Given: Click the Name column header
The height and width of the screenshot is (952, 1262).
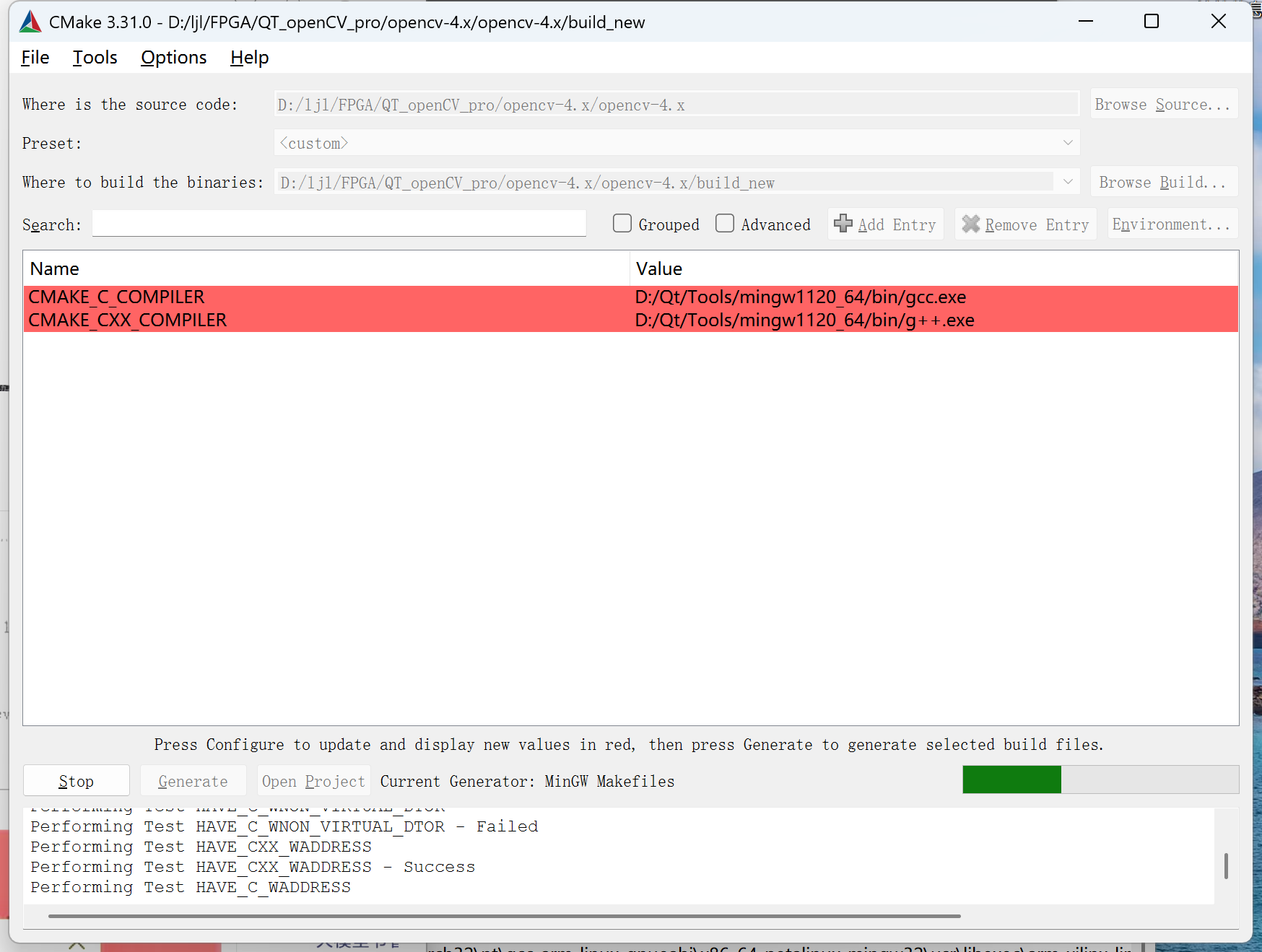Looking at the screenshot, I should [326, 268].
